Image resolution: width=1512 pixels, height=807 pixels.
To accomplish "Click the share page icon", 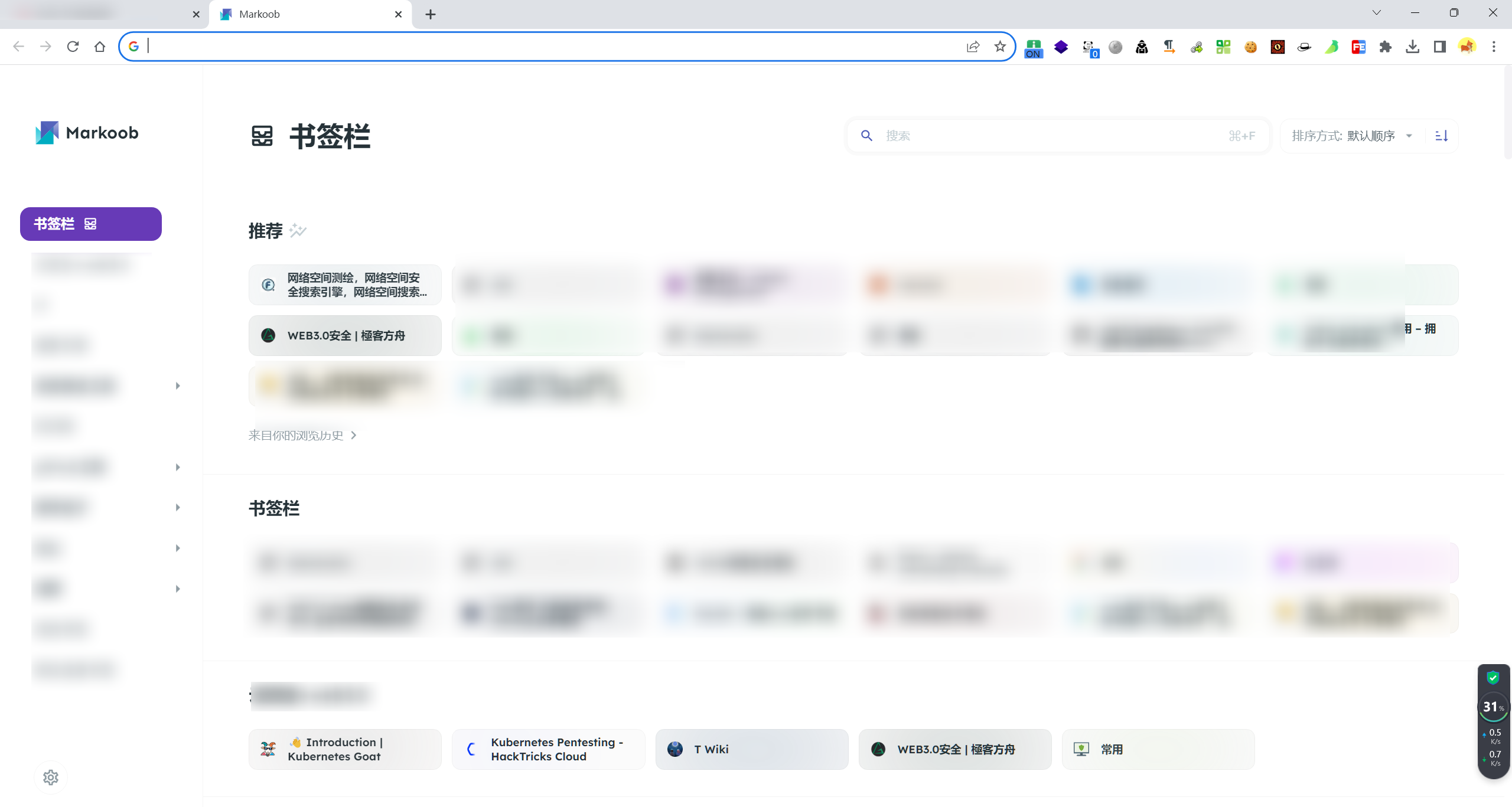I will pos(973,47).
